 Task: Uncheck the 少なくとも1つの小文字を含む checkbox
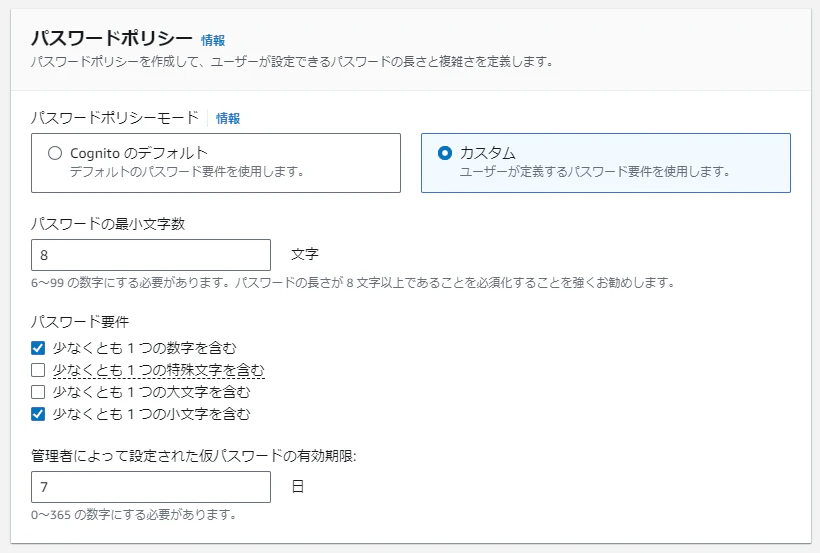coord(38,414)
